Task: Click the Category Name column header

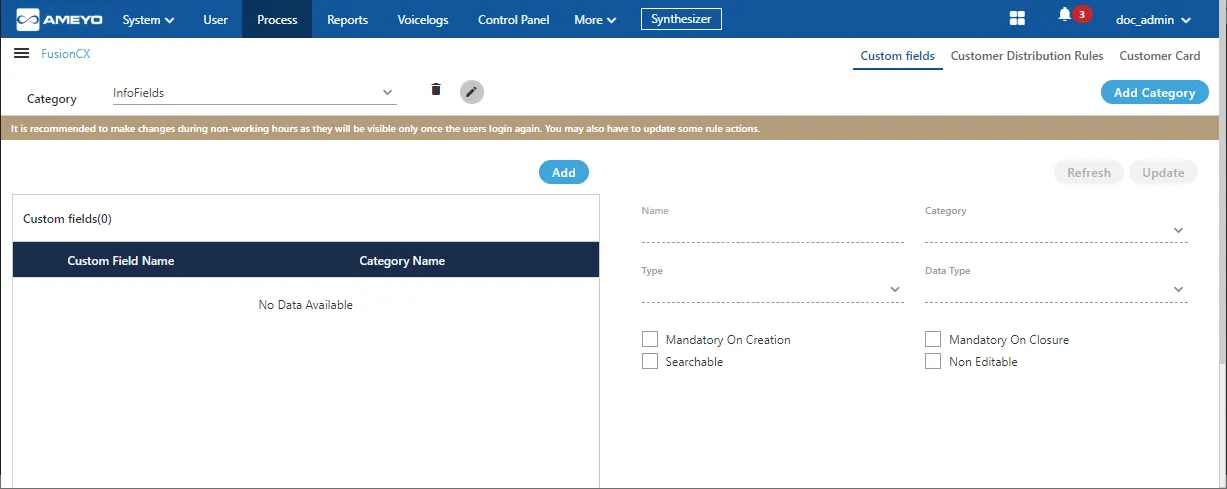Action: (402, 260)
